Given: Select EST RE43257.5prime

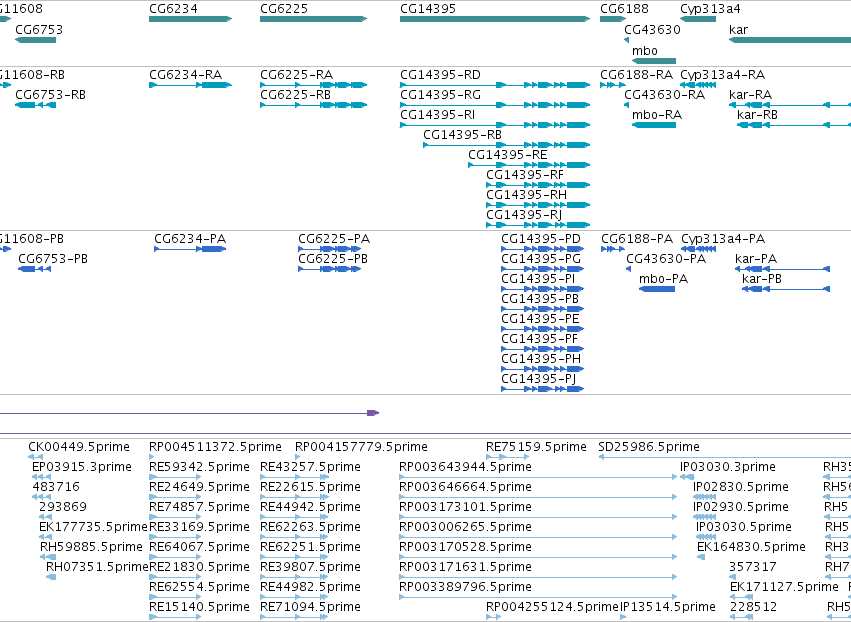Looking at the screenshot, I should coord(310,467).
